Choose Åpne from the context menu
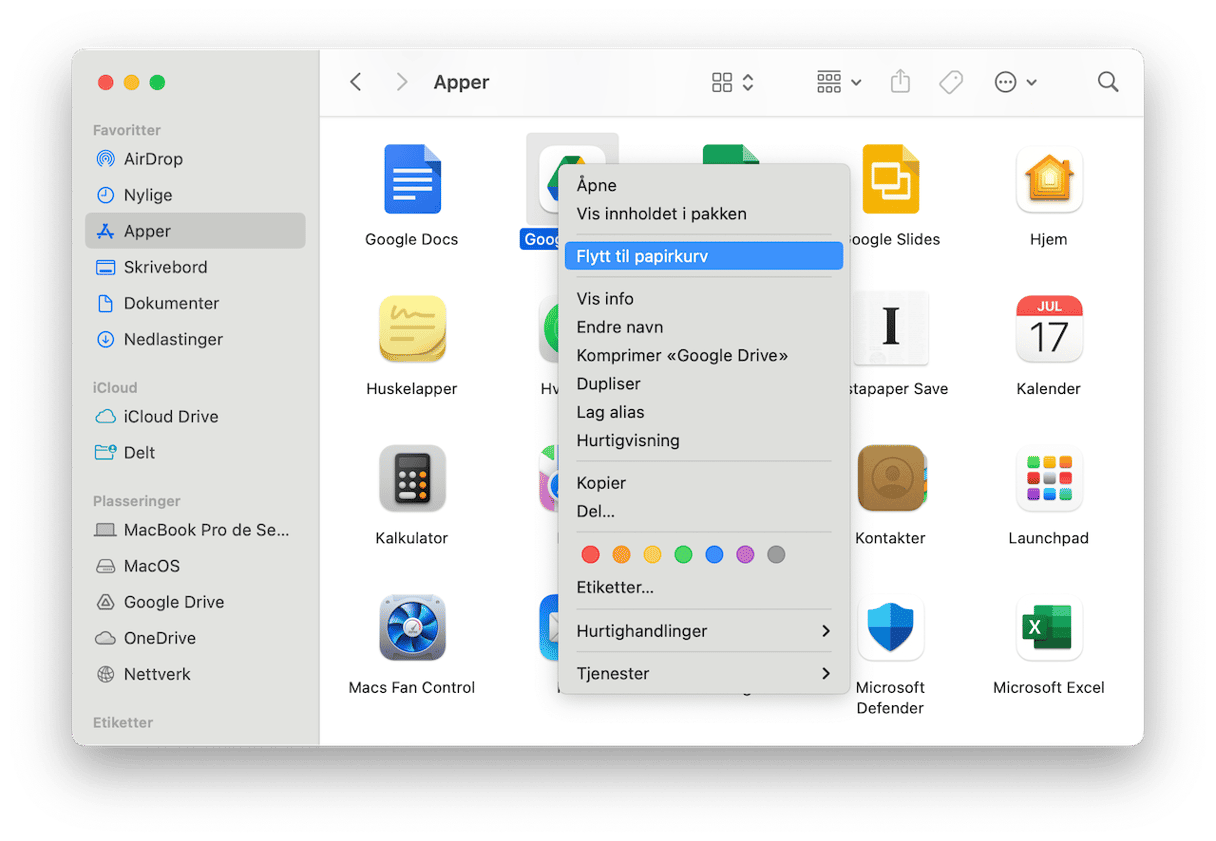Screen dimensions: 1216x841 coord(704,185)
